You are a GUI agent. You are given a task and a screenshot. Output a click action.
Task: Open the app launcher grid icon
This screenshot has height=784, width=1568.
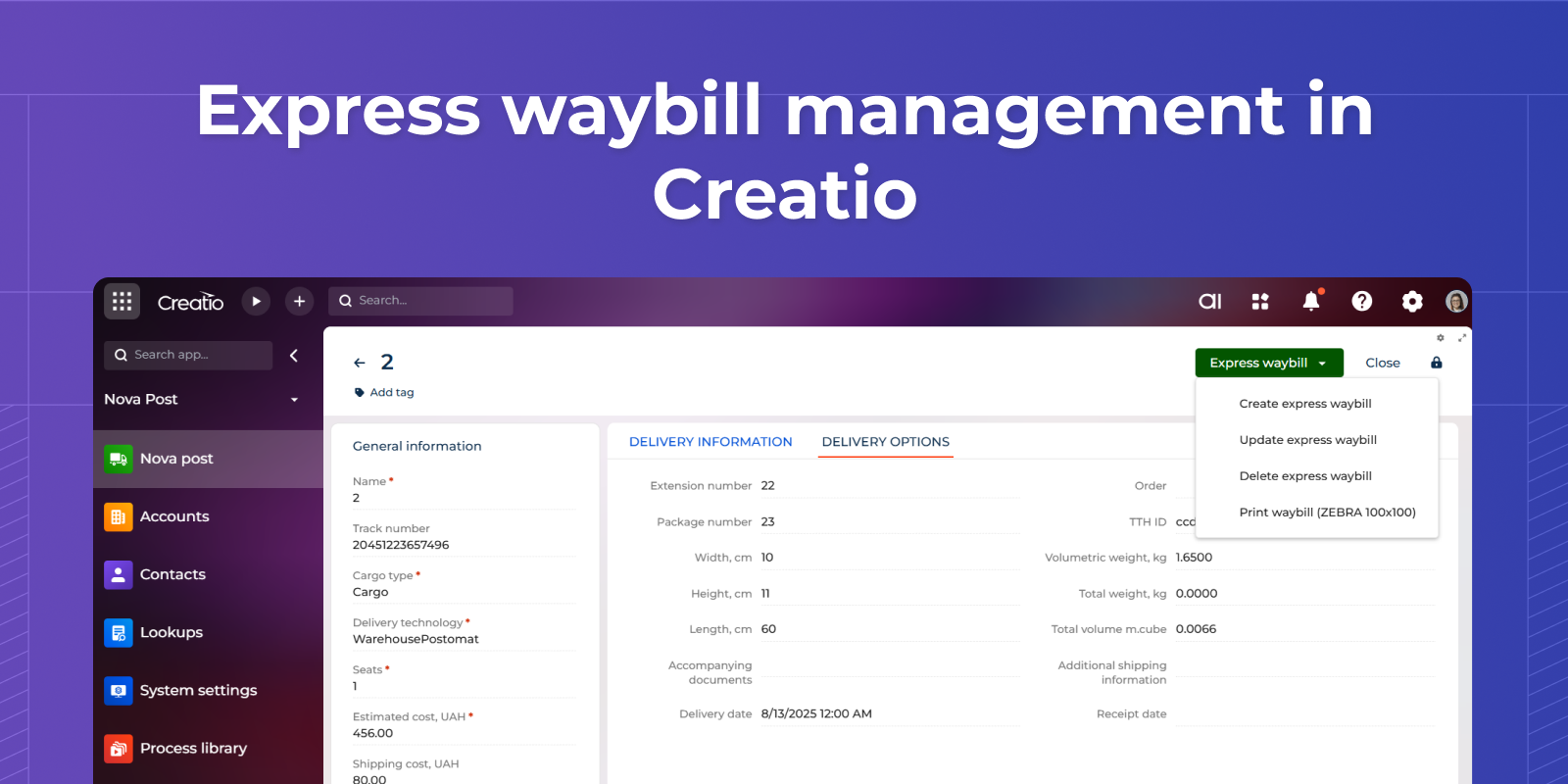click(x=122, y=301)
